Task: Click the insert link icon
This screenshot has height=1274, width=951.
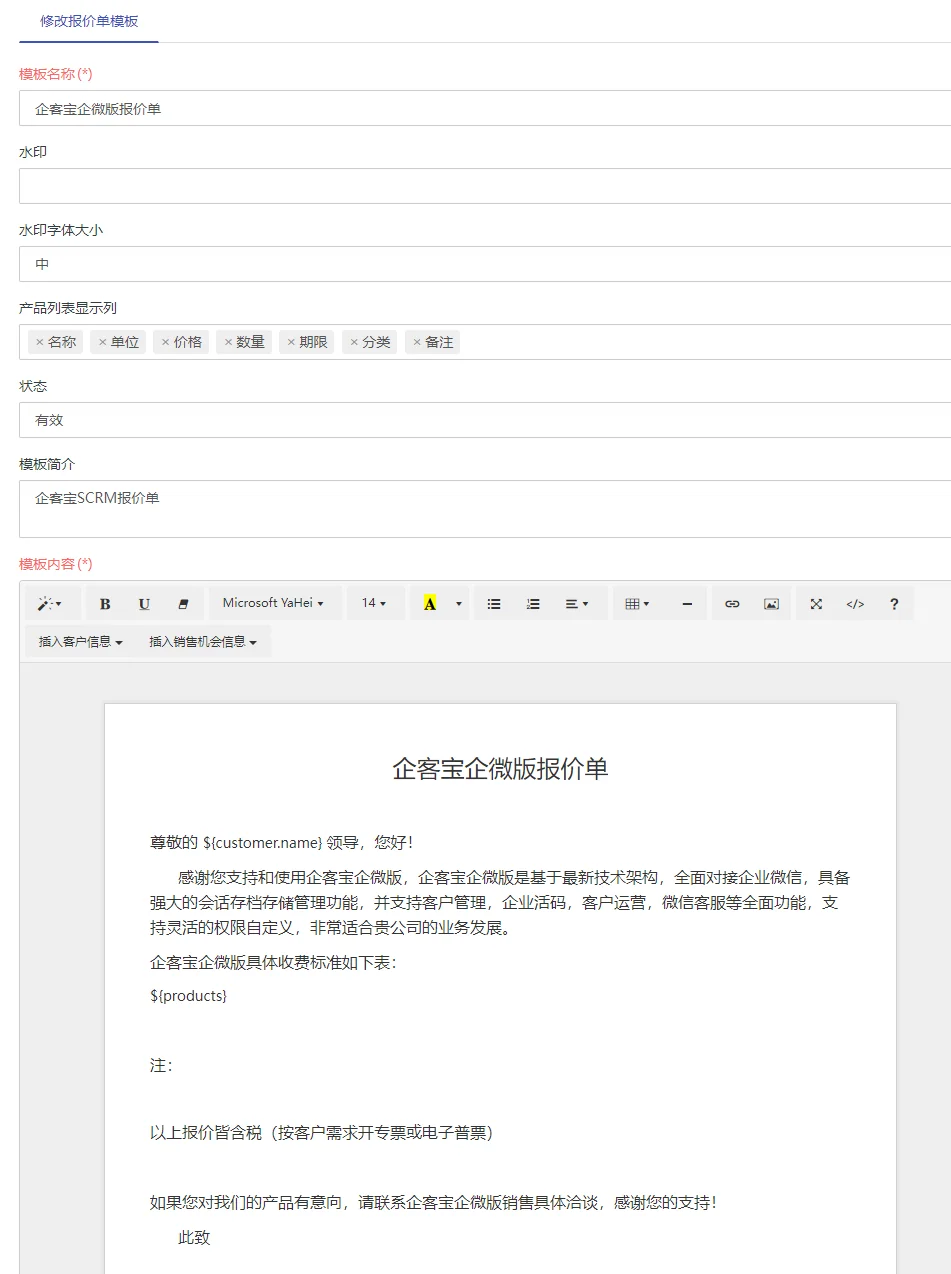Action: (732, 604)
